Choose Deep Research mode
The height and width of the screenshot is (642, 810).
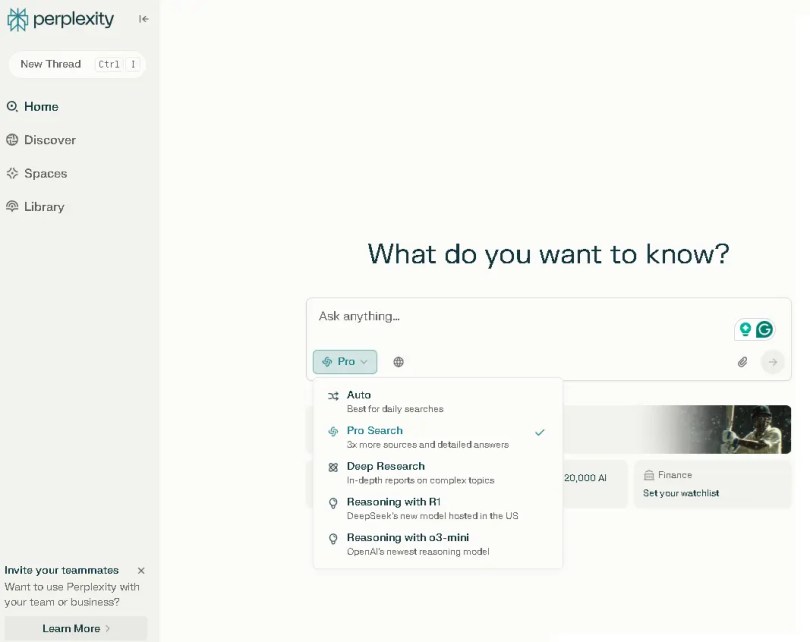pos(438,473)
